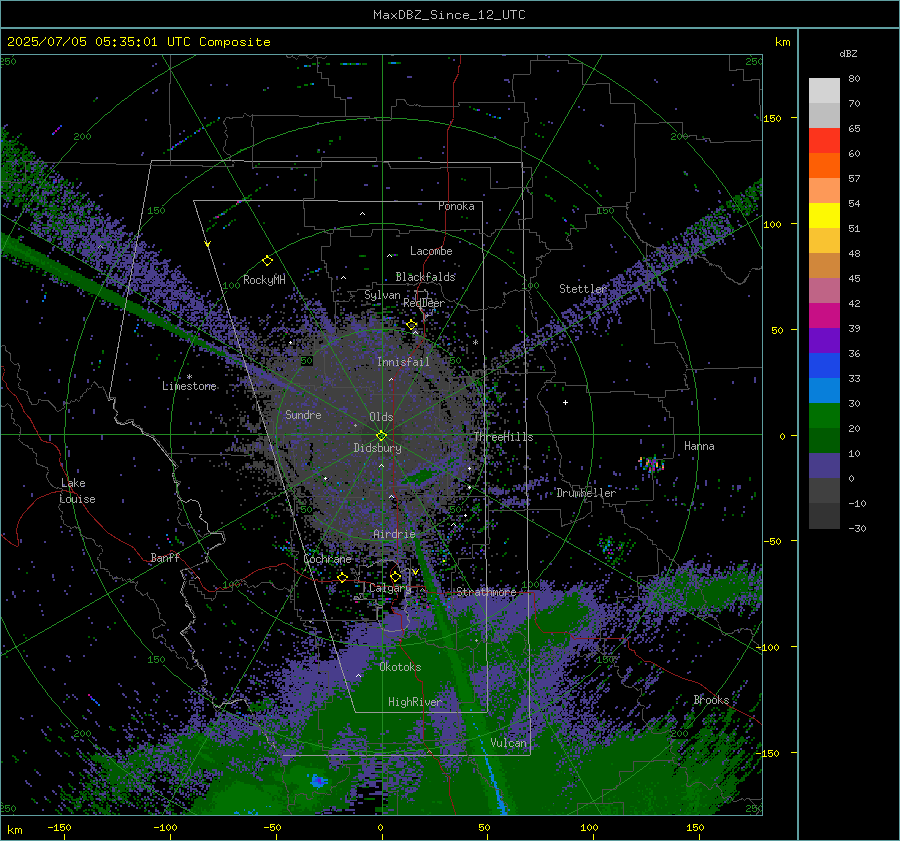Pick the light blue 33-30 dBZ swatch
This screenshot has height=841, width=900.
tap(824, 391)
